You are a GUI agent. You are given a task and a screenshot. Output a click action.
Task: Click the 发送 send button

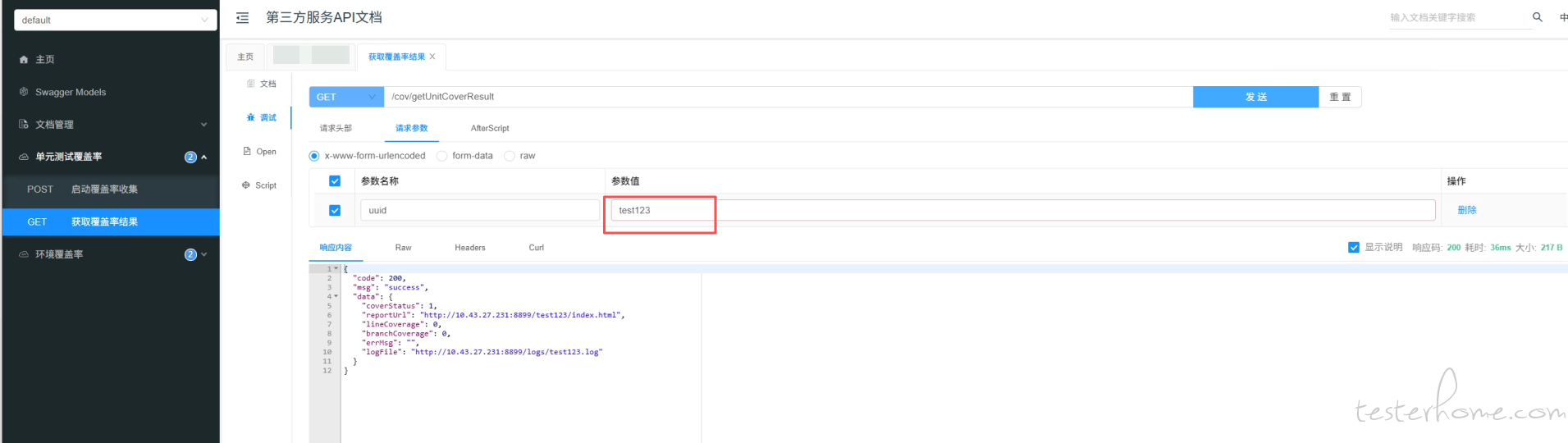[1255, 97]
